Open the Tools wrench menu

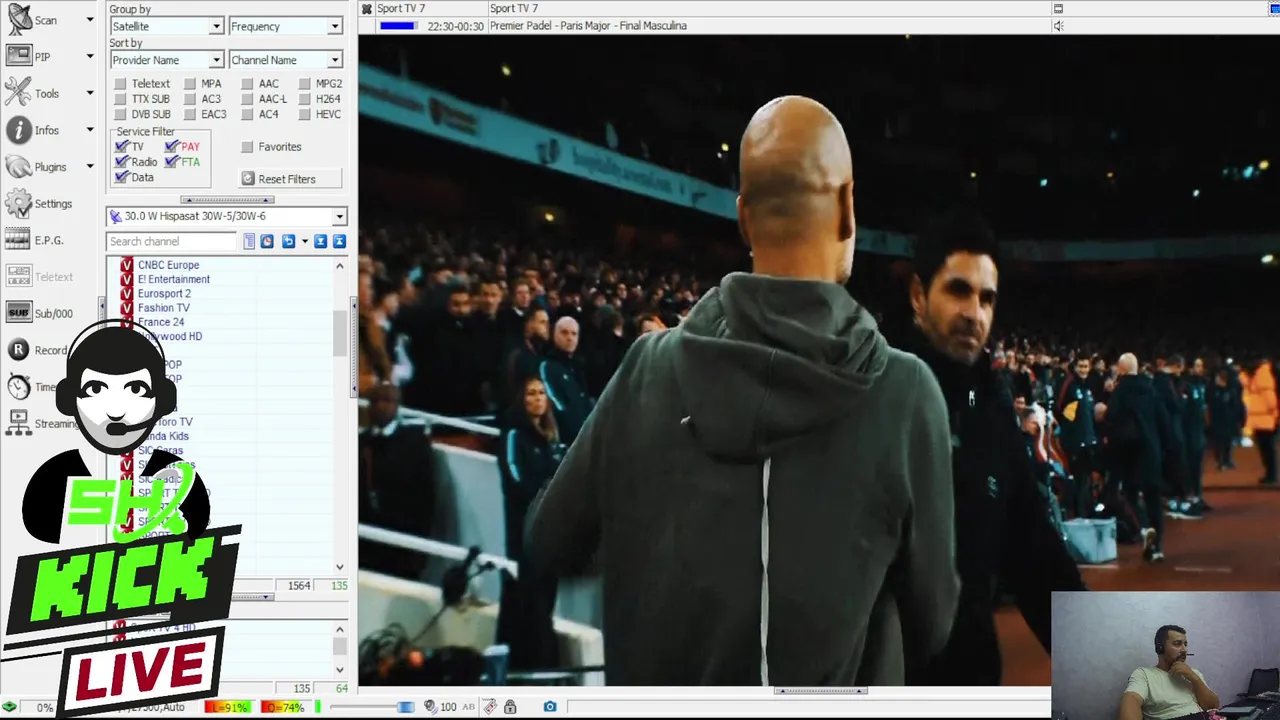[x=33, y=93]
